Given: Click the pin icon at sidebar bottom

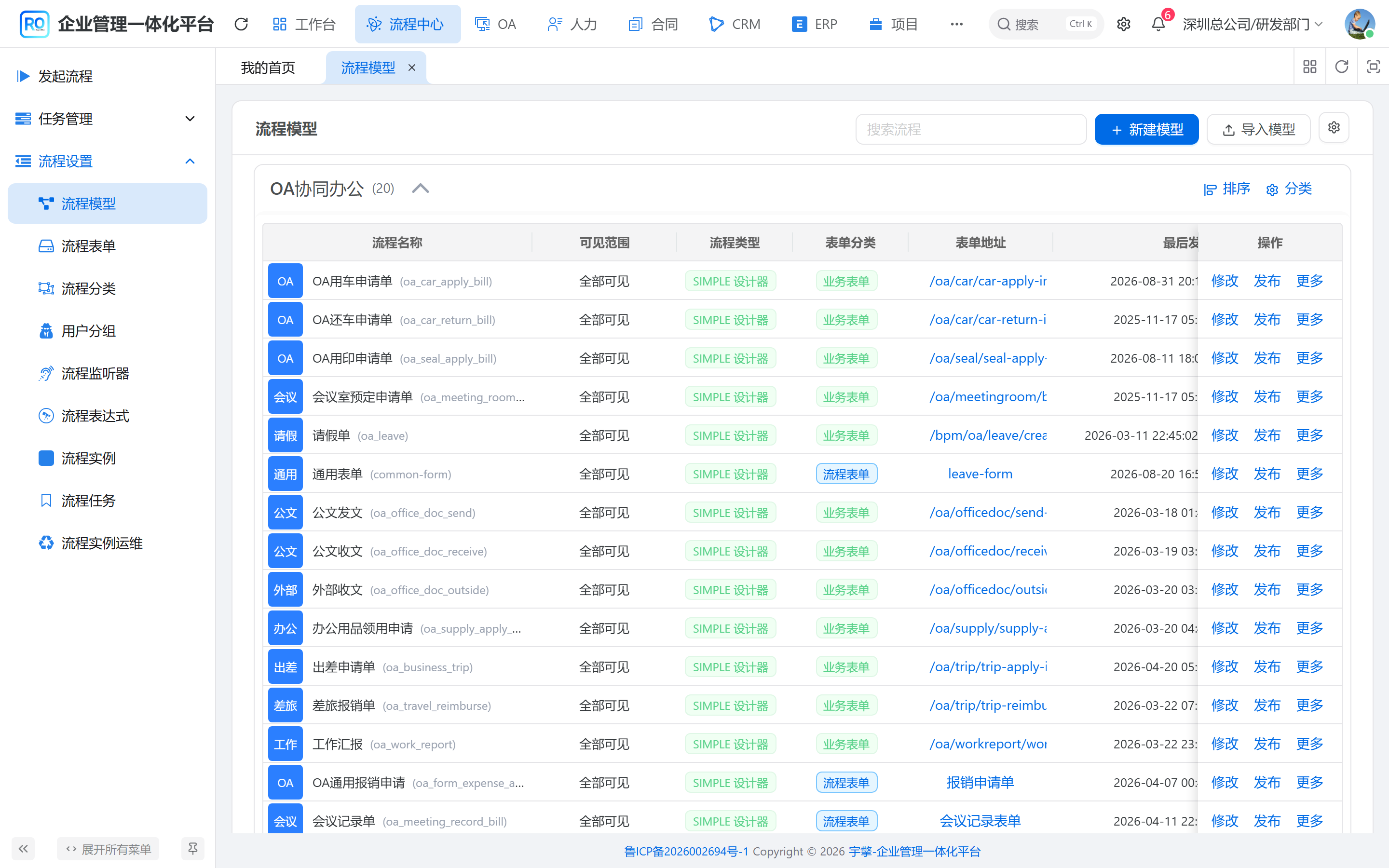Looking at the screenshot, I should [193, 849].
